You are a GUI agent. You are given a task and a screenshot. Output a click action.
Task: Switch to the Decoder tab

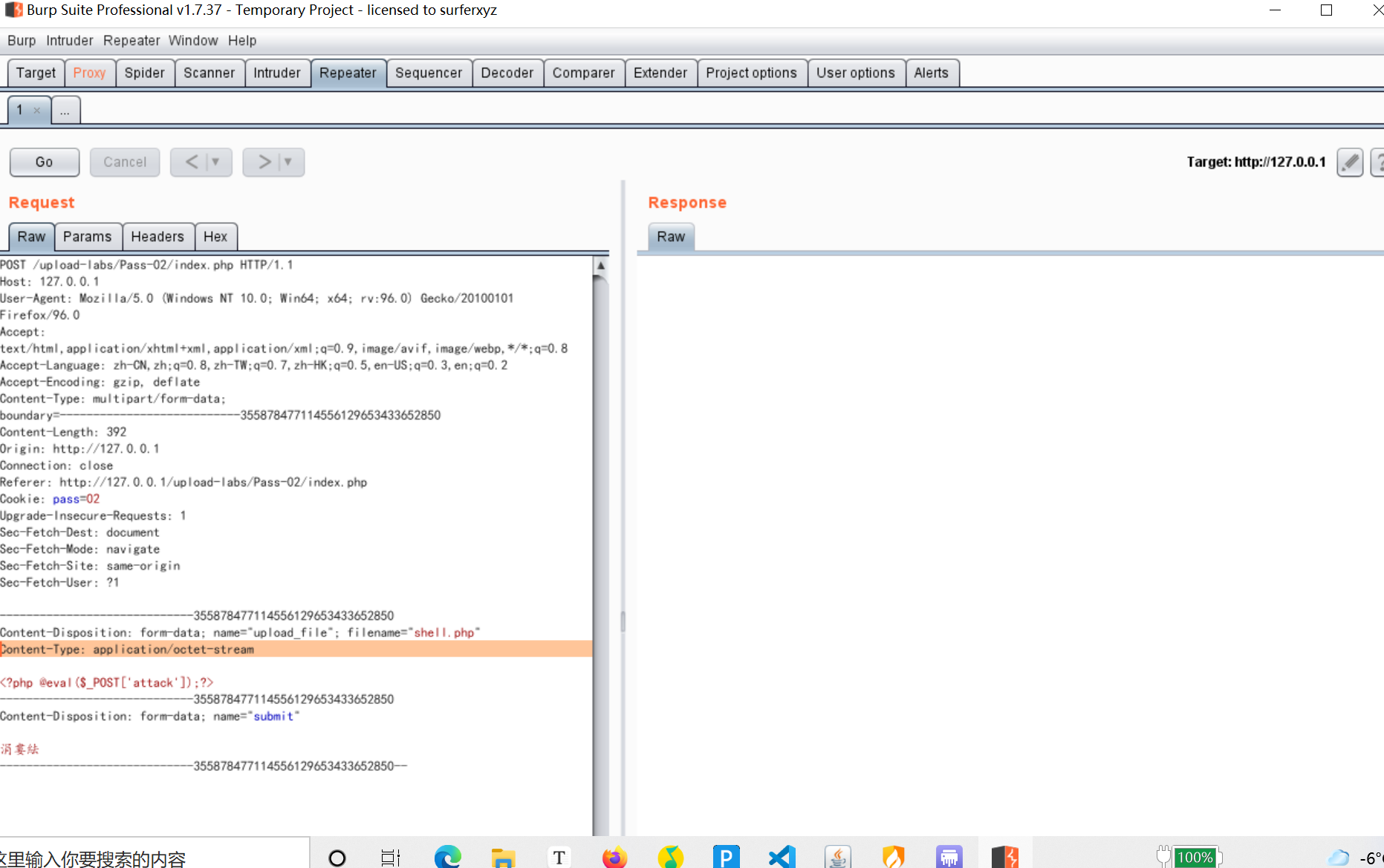507,73
